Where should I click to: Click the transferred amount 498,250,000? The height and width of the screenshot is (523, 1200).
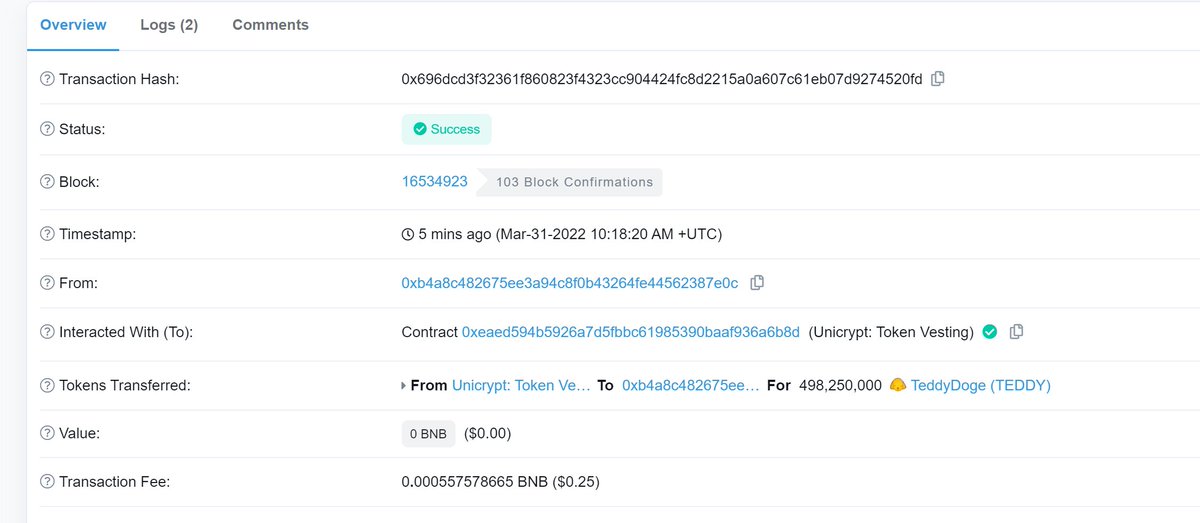coord(841,385)
